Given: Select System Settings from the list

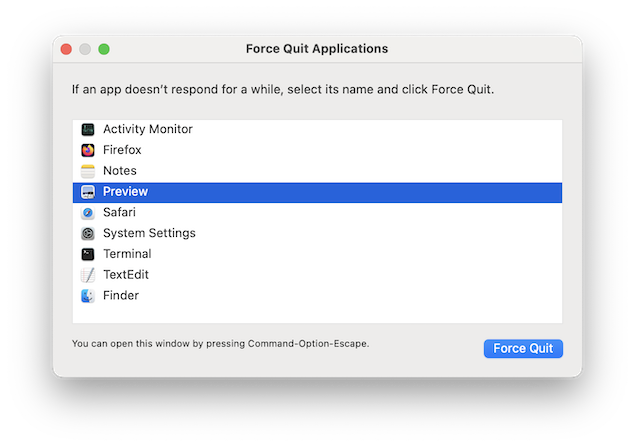Looking at the screenshot, I should tap(149, 233).
